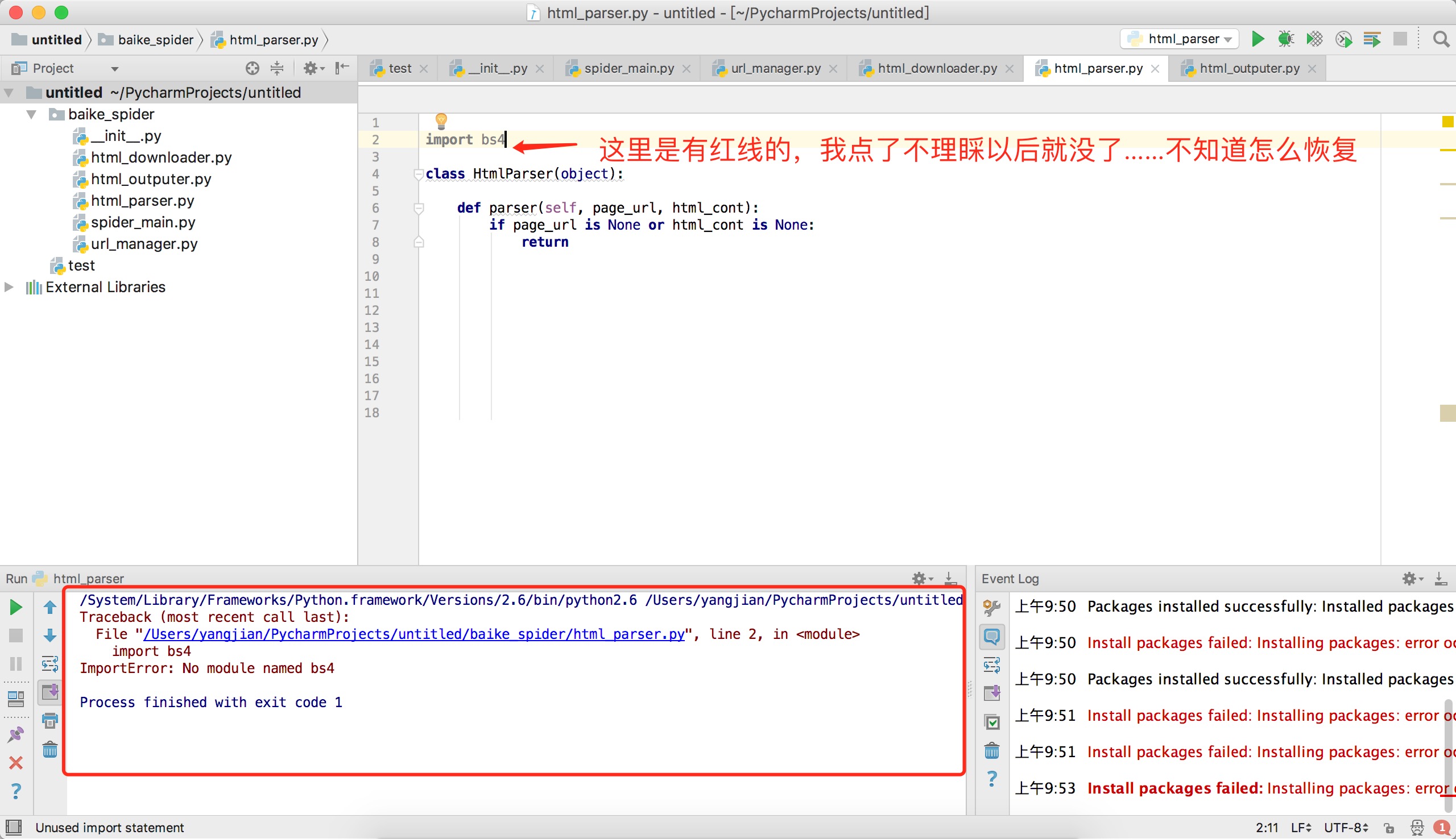Open Project panel gear settings

click(x=313, y=69)
